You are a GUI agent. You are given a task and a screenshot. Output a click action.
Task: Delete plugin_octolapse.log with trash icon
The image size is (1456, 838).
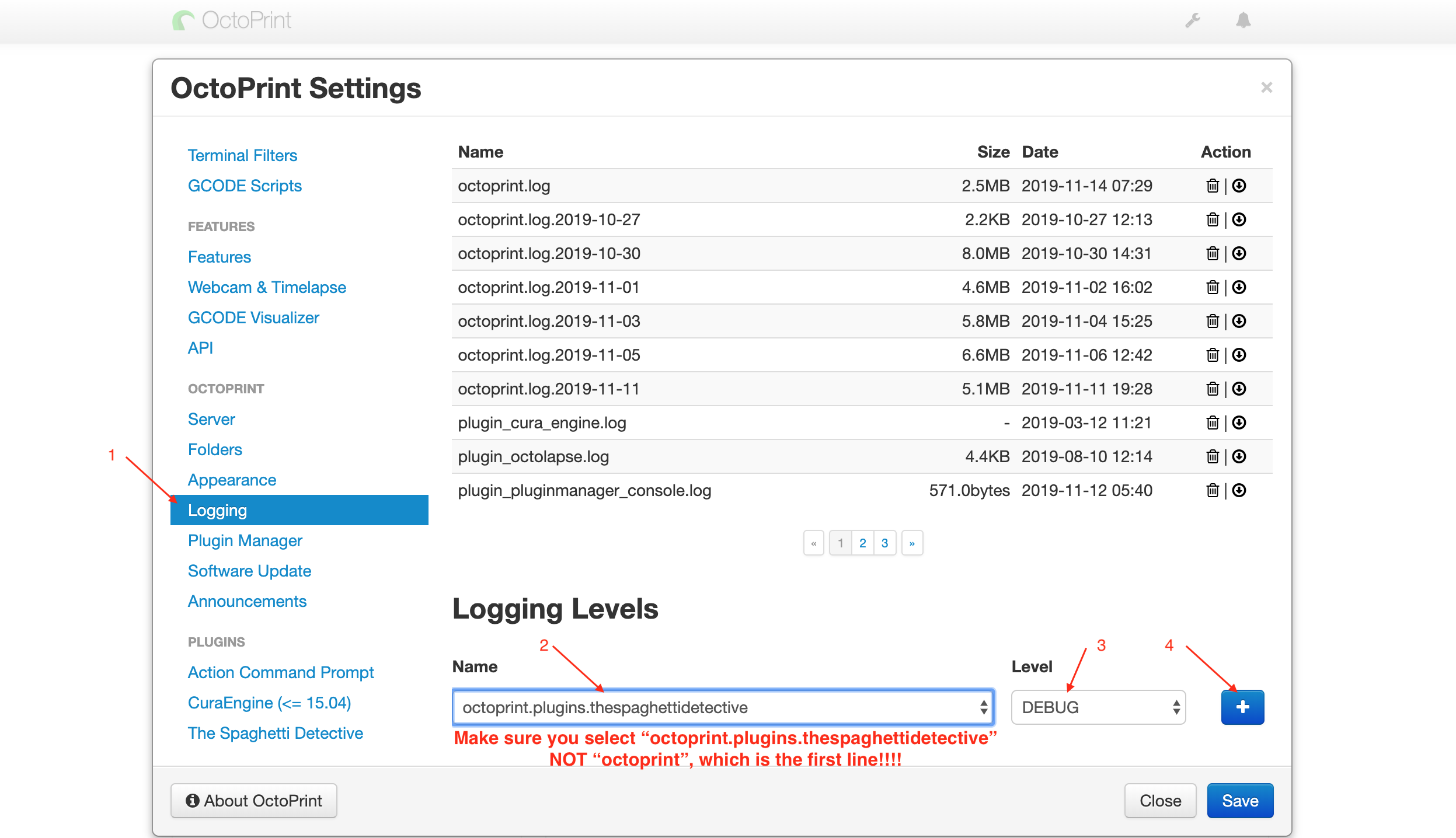(x=1213, y=456)
